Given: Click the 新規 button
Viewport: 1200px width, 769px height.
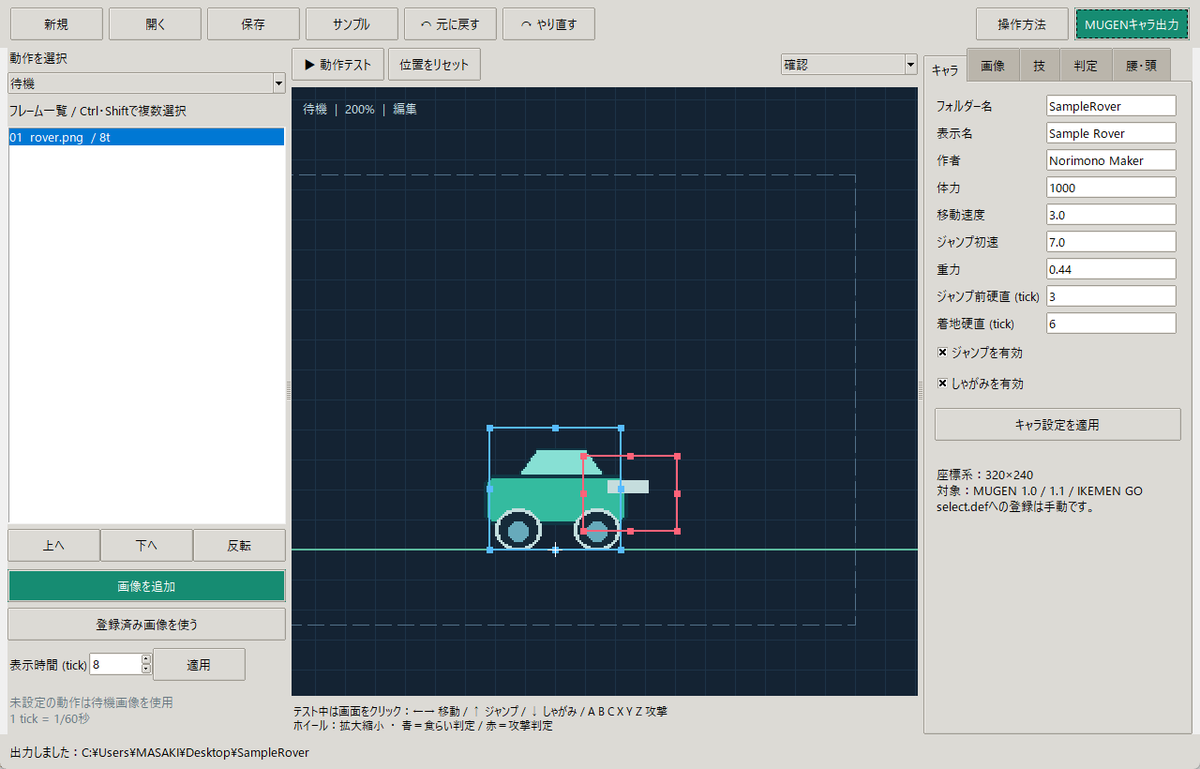Looking at the screenshot, I should (56, 23).
